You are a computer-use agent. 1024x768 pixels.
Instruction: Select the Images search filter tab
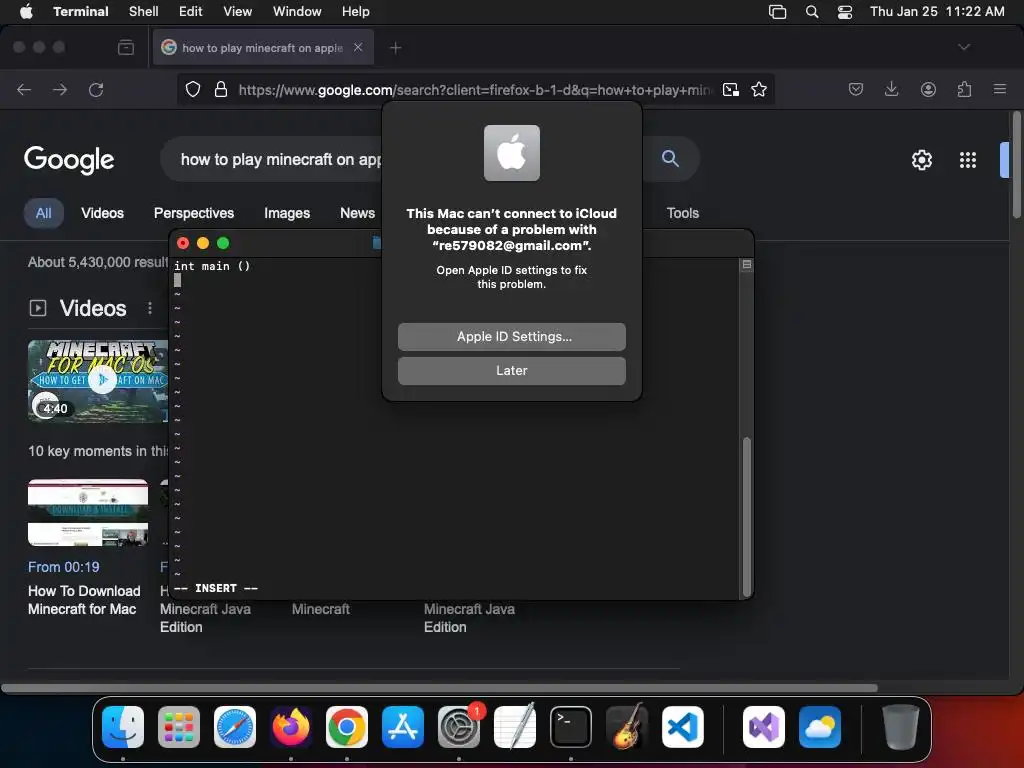click(287, 213)
